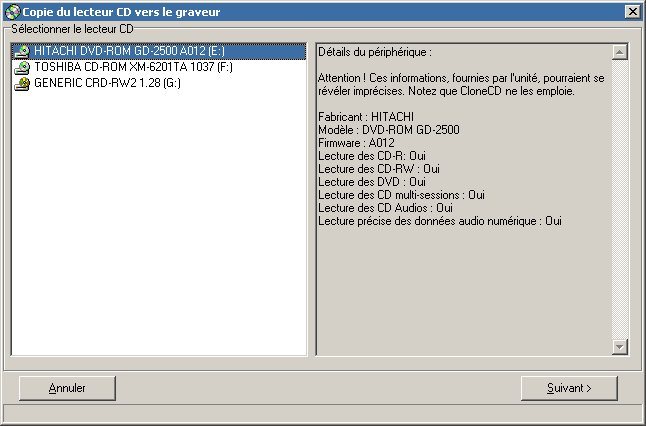This screenshot has height=426, width=646.
Task: Click the GENERIC CRD-RW2 burner icon
Action: 22,84
